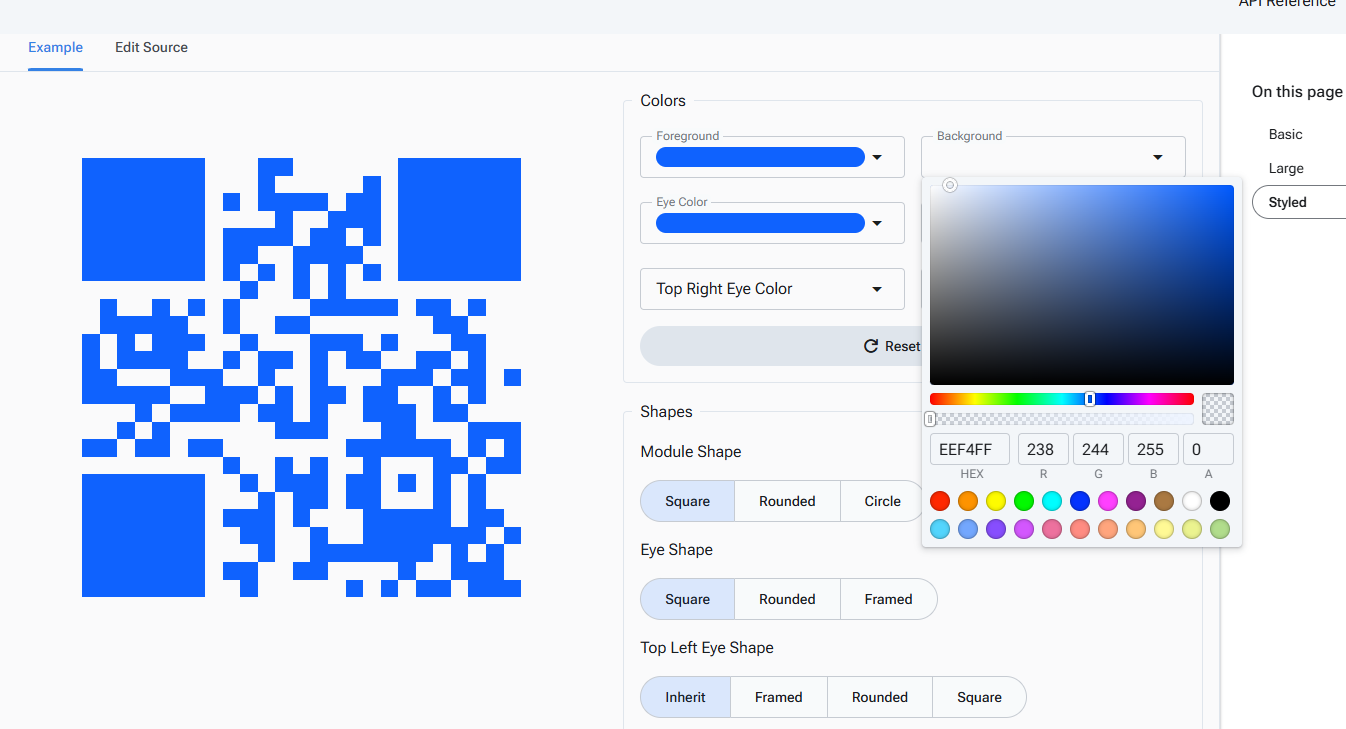Click the rainbow hue slider
The height and width of the screenshot is (729, 1346).
pos(1061,399)
